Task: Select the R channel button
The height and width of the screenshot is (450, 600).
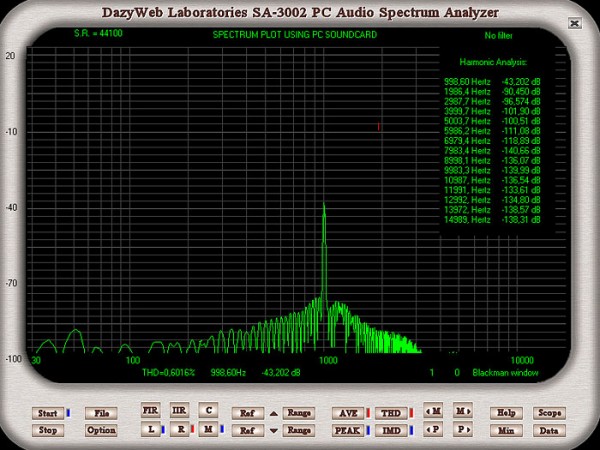Action: (178, 429)
